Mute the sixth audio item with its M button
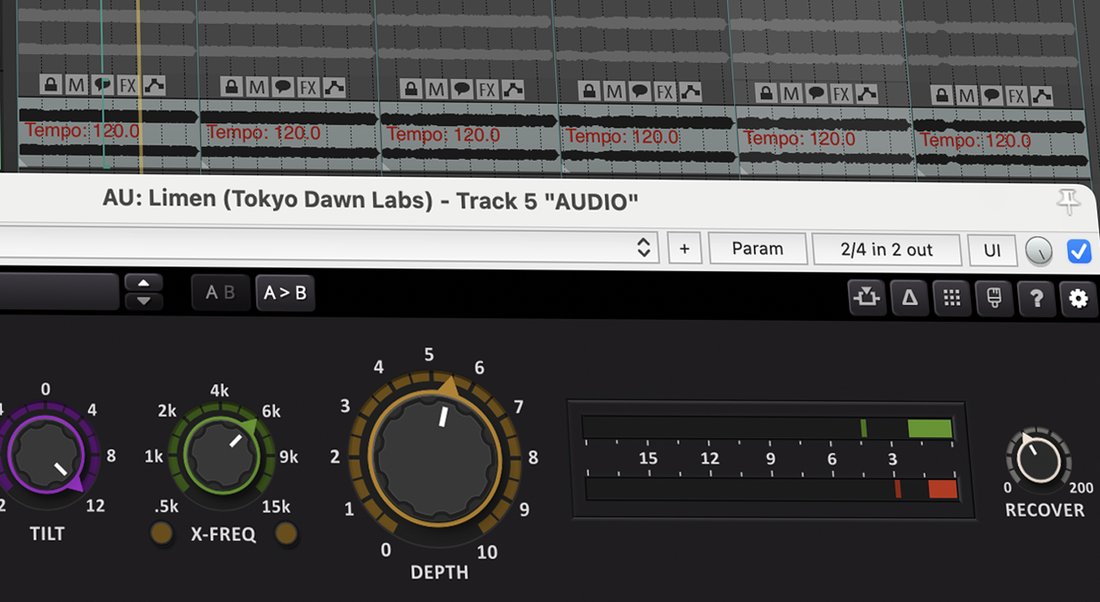 click(966, 95)
